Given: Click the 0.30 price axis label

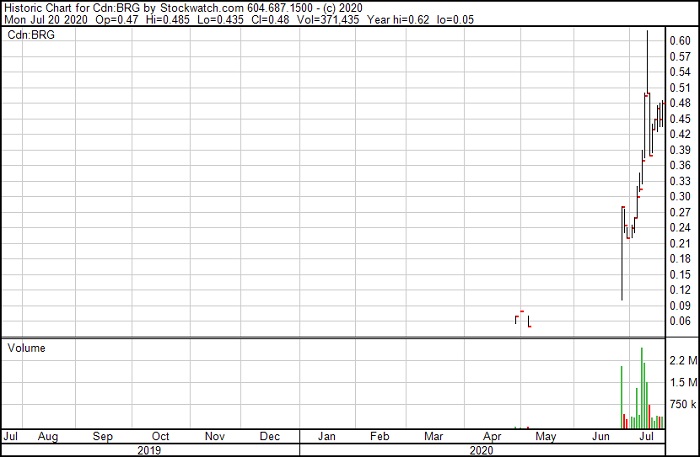Looking at the screenshot, I should 678,196.
